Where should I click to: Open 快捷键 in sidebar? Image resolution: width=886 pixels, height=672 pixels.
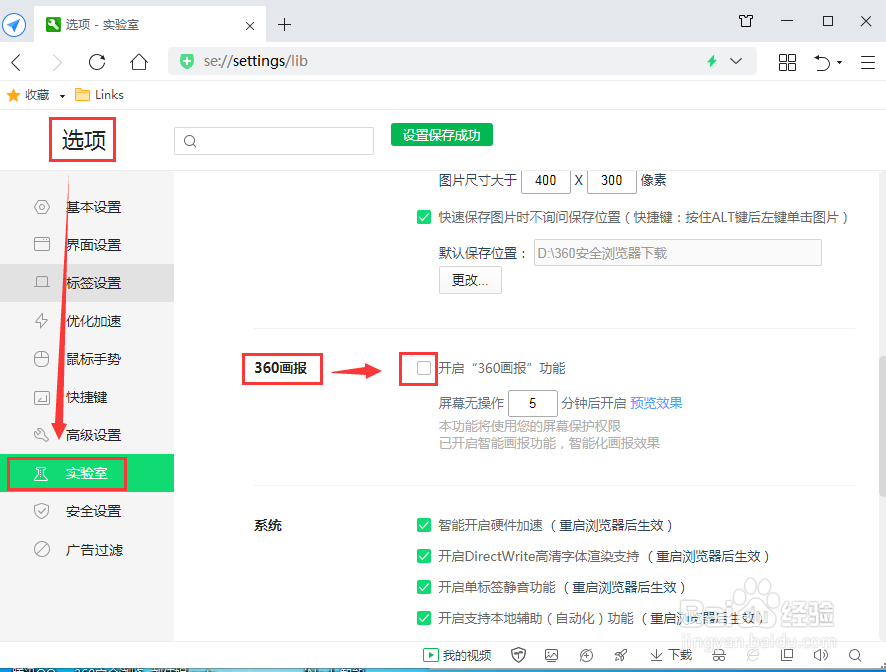coord(87,397)
